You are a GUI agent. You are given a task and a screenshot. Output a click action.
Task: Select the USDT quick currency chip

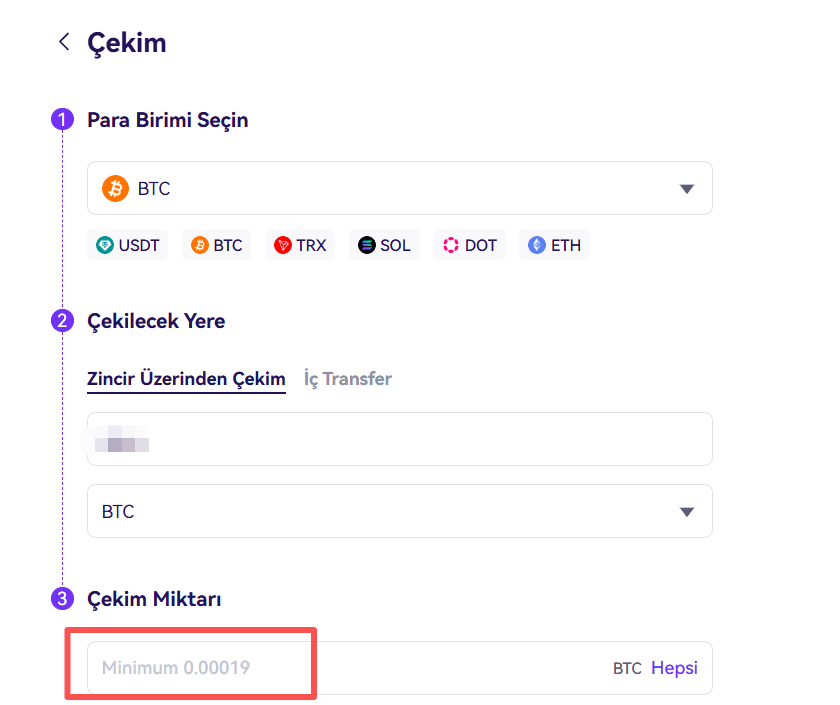[128, 245]
